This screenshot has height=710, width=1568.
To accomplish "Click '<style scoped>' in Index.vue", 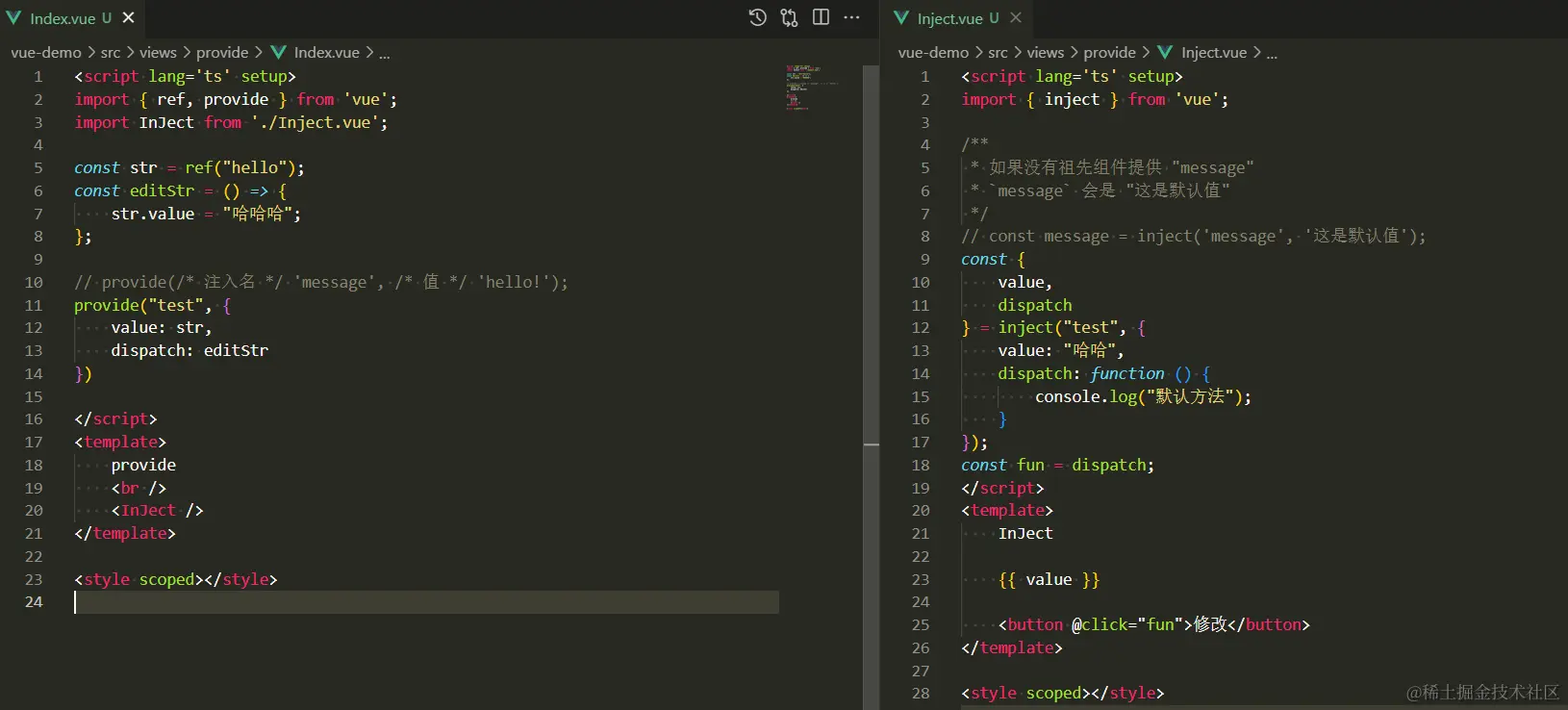I will [139, 580].
